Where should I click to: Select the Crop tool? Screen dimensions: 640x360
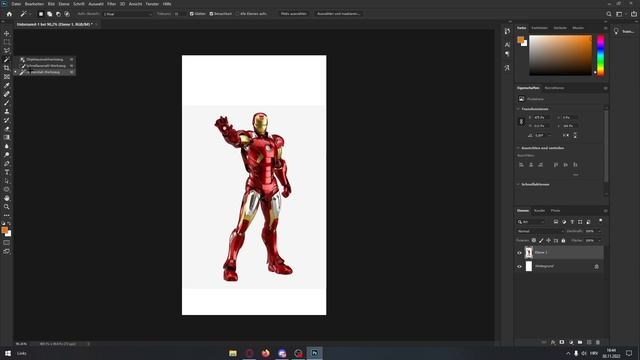pyautogui.click(x=7, y=68)
